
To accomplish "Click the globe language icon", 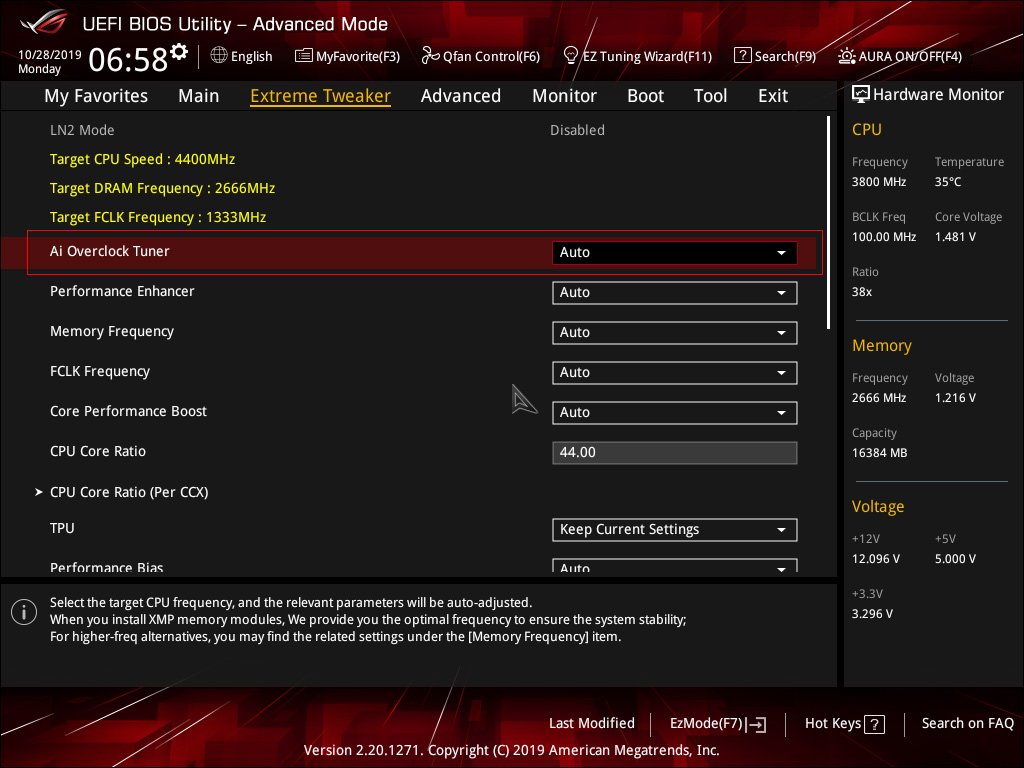I will pos(219,56).
